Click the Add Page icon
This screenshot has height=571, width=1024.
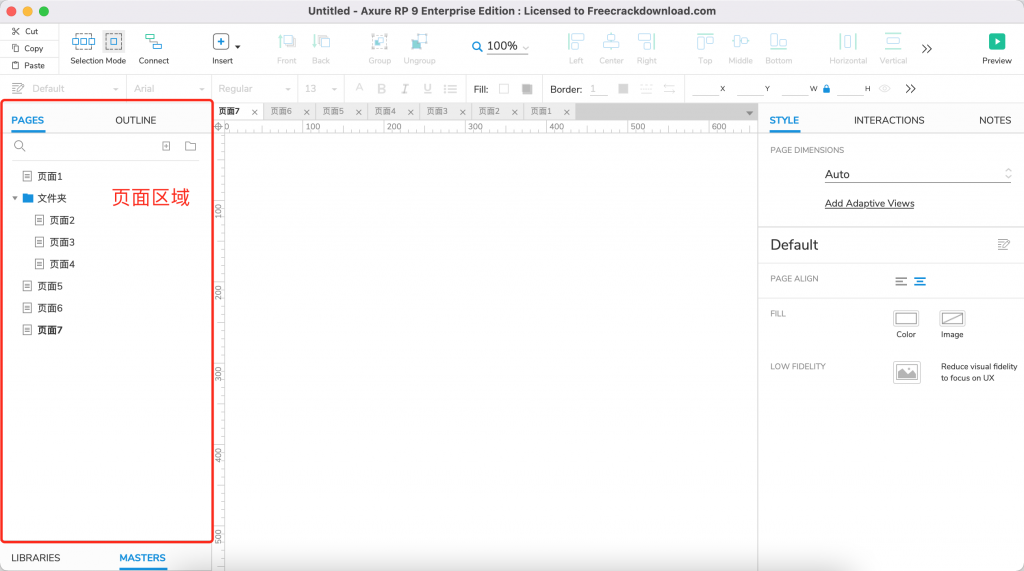point(166,146)
